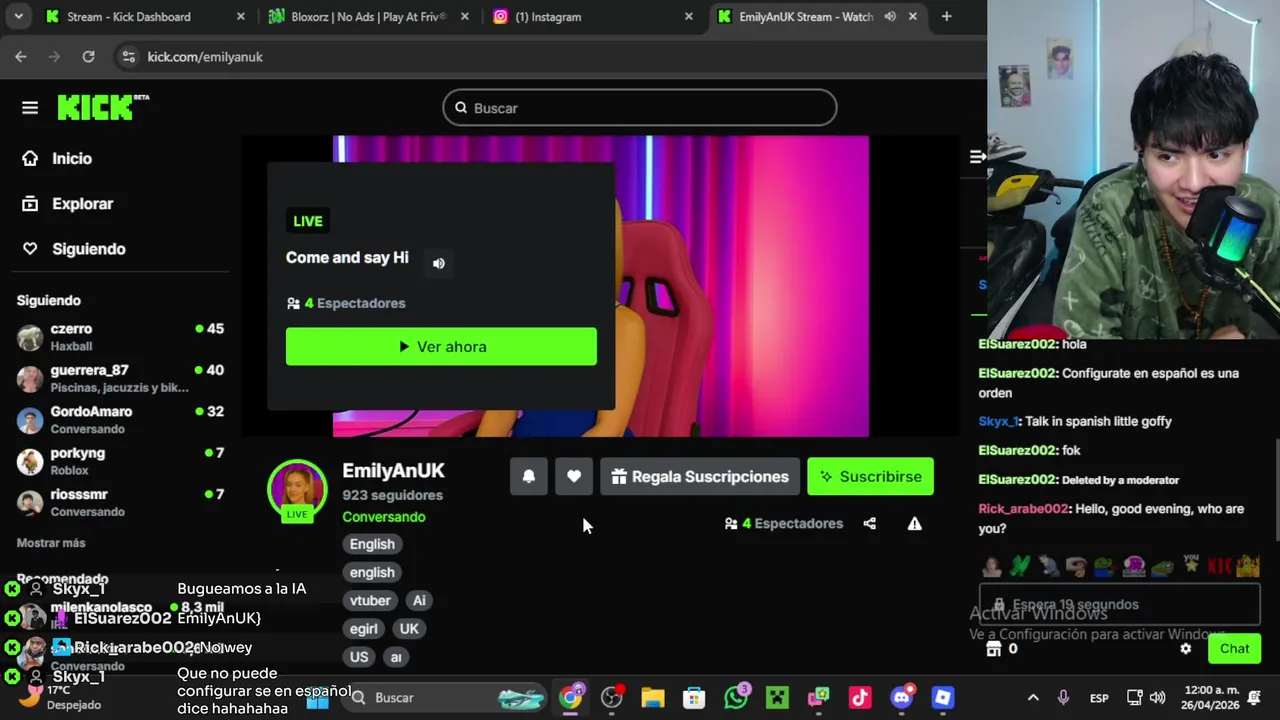Toggle follow heart for EmilyAnUK

574,476
